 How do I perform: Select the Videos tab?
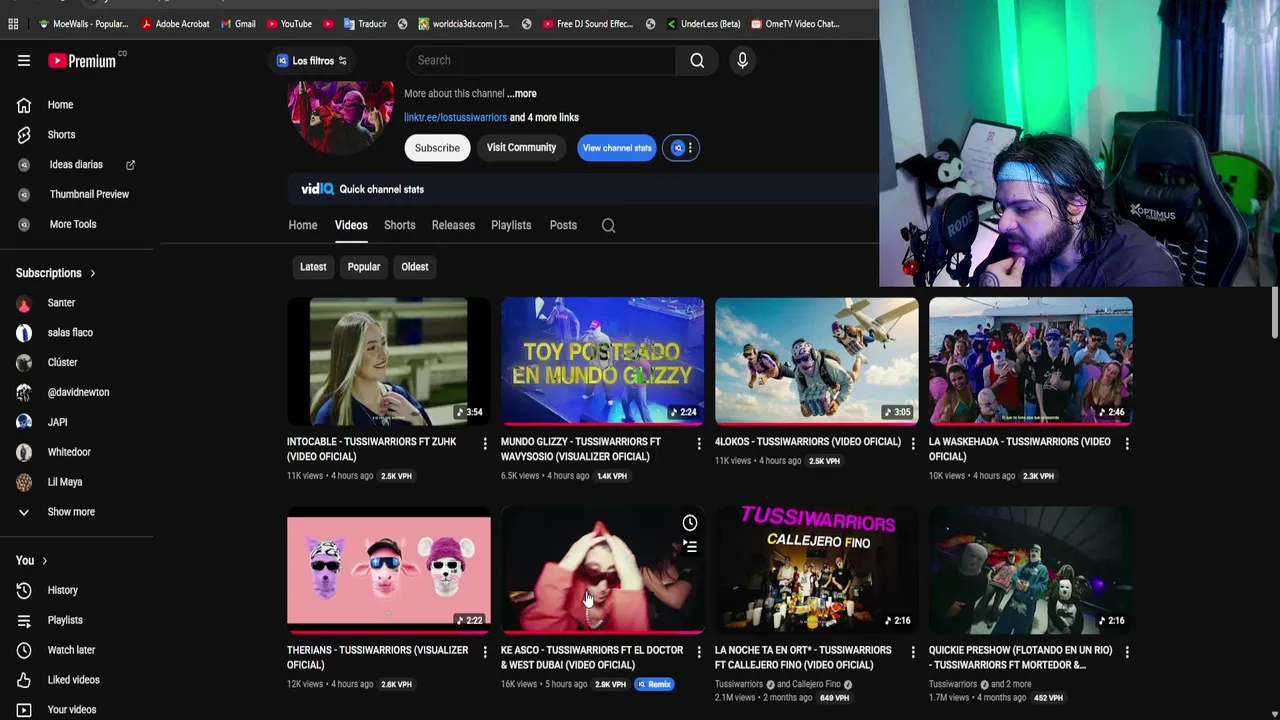point(351,225)
